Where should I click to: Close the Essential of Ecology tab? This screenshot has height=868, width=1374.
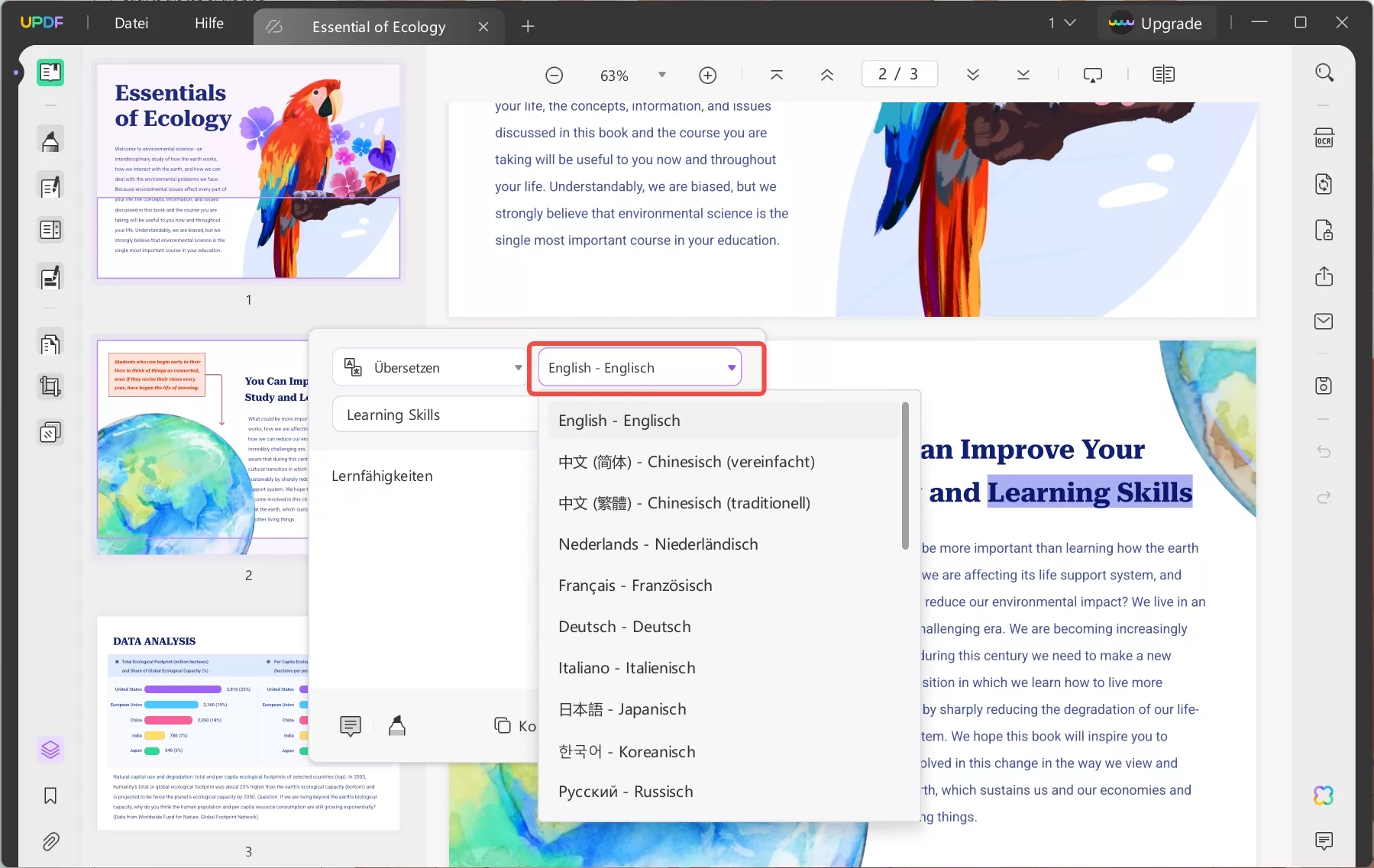(483, 27)
